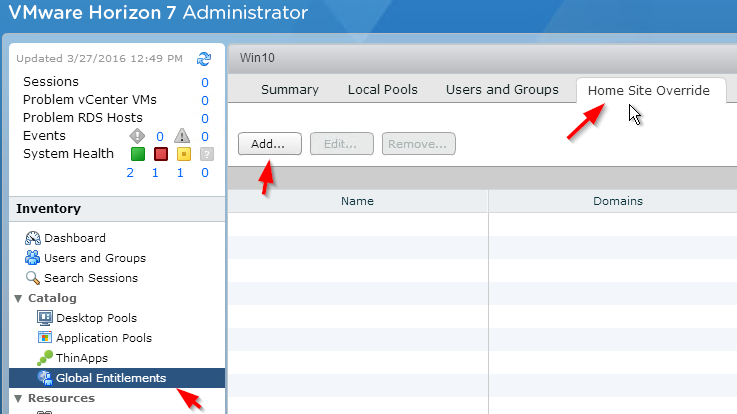The image size is (737, 414).
Task: Open Search Sessions in Inventory
Action: (x=91, y=278)
